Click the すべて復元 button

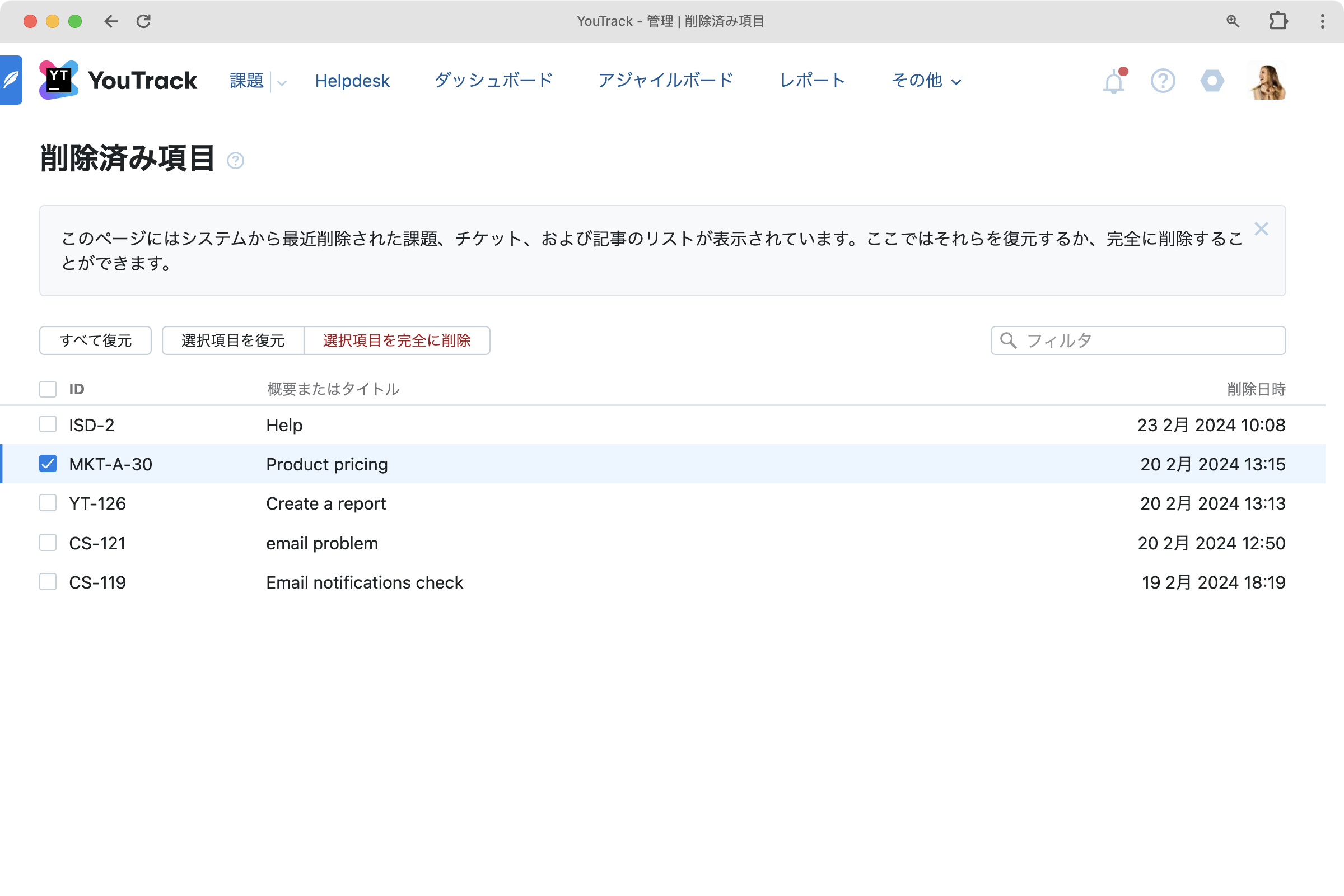[x=95, y=340]
